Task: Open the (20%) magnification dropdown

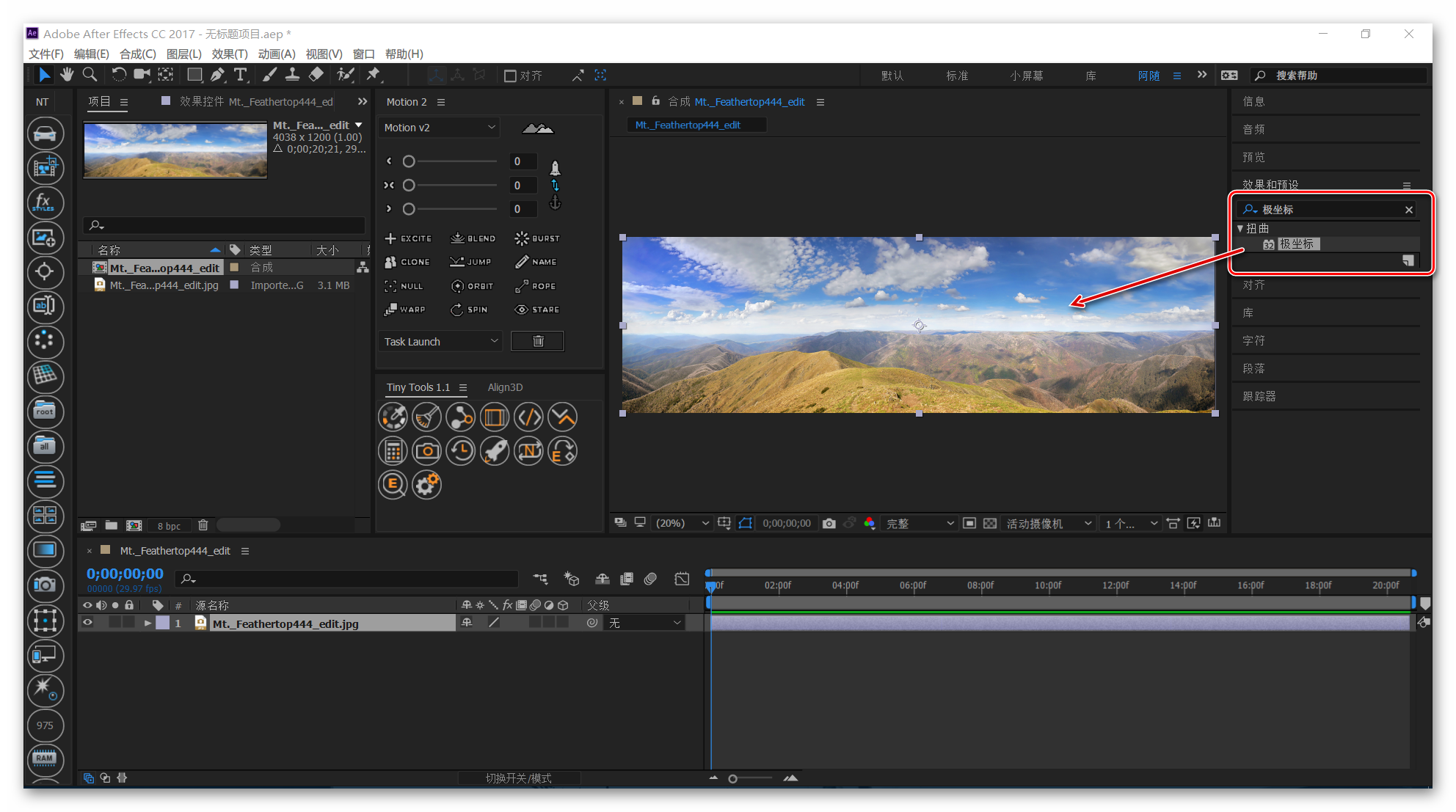Action: (682, 523)
